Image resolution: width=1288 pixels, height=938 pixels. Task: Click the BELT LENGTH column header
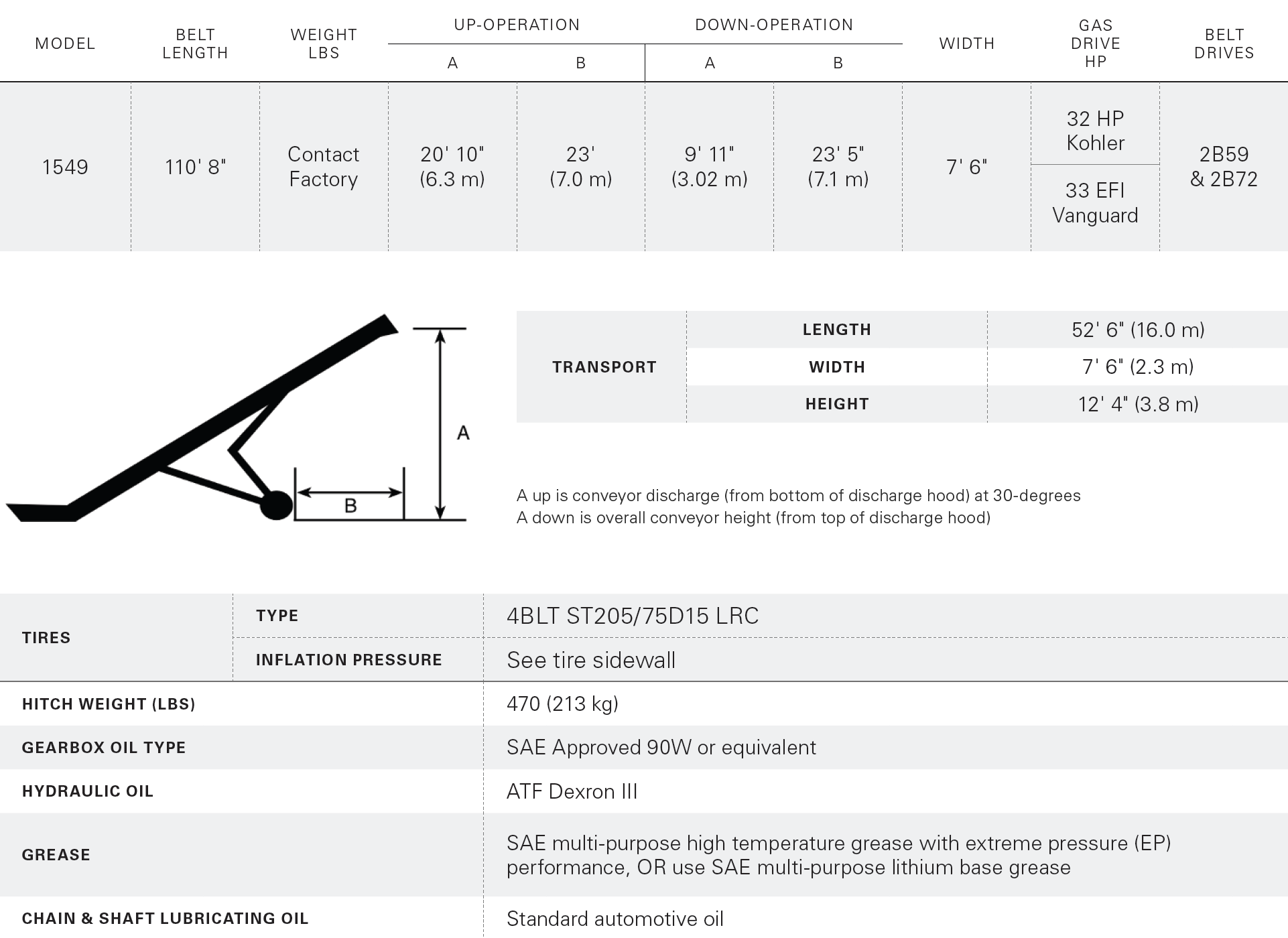(195, 44)
